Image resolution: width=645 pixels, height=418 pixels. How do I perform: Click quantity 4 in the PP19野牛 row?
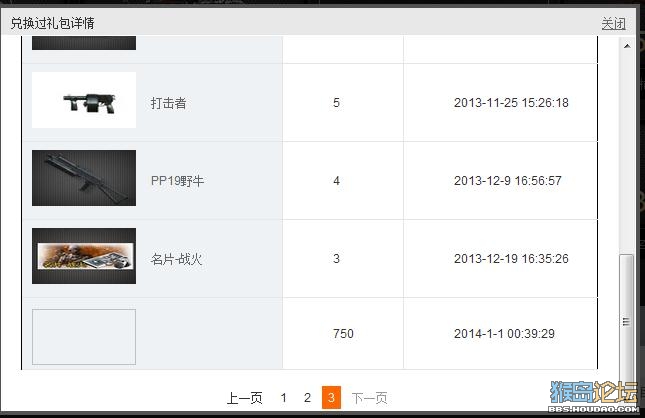(x=336, y=181)
